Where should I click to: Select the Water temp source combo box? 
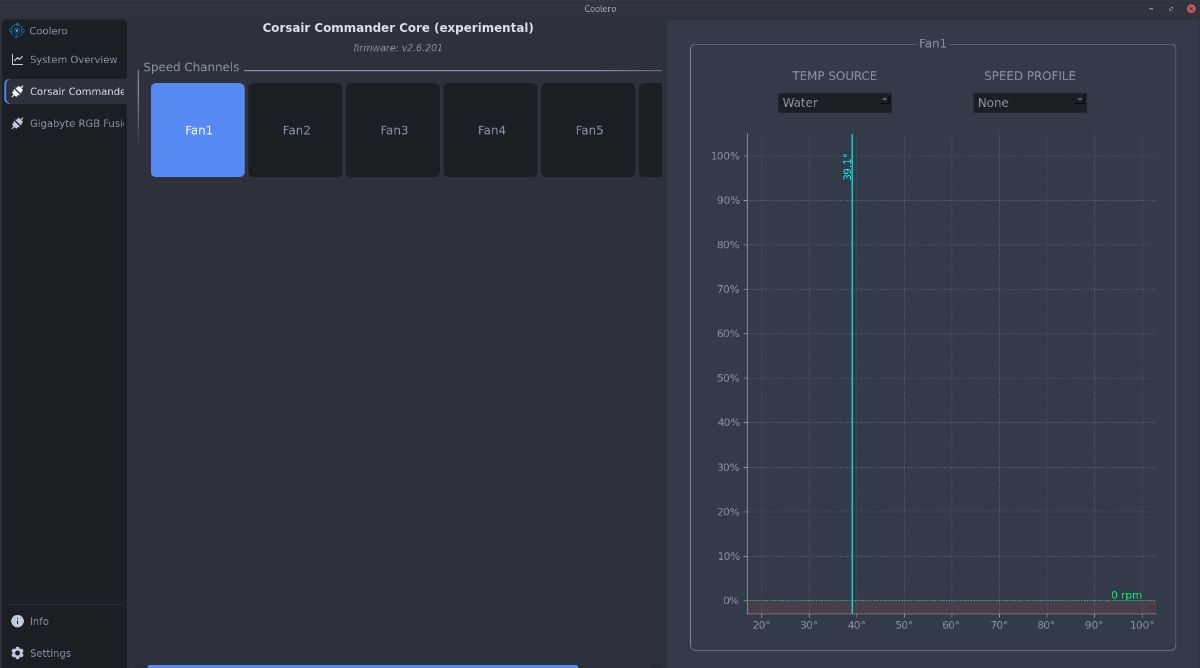[x=834, y=102]
